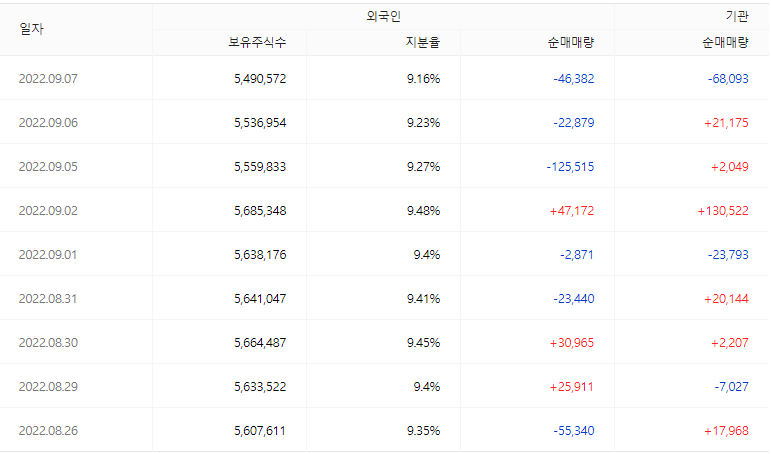Select the date 2022.09.02

[x=48, y=211]
